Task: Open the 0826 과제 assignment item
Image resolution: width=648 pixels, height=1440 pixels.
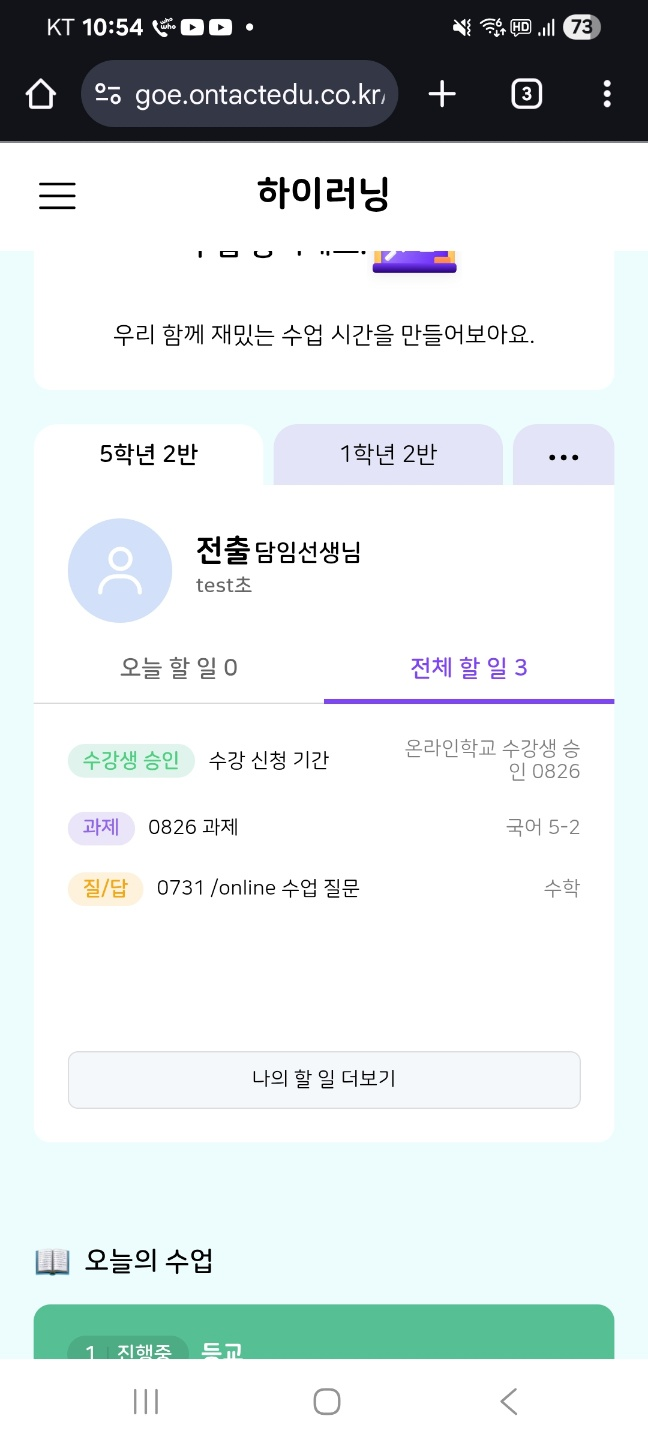Action: [x=193, y=828]
